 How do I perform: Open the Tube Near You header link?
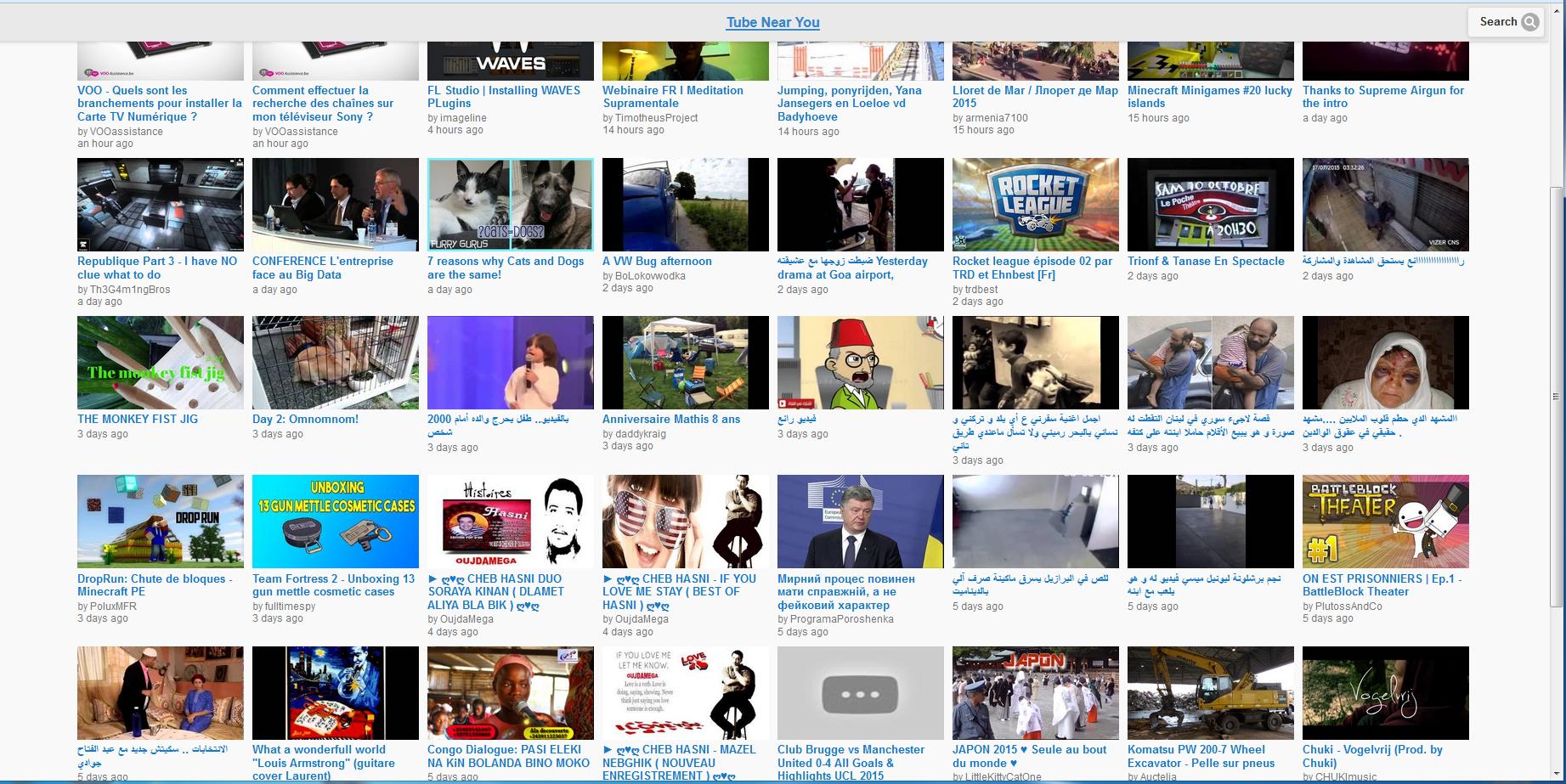(772, 22)
